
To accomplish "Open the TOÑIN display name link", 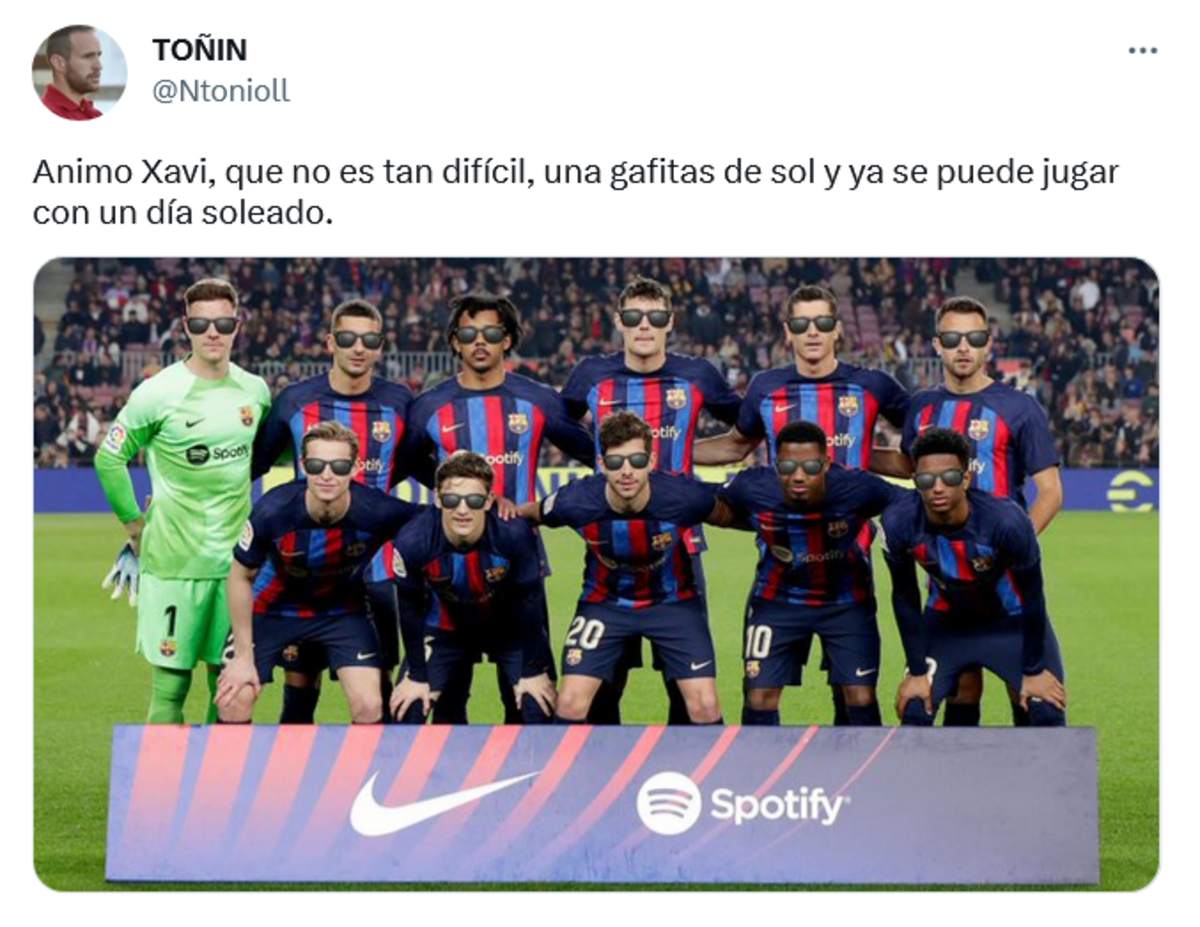I will coord(200,49).
